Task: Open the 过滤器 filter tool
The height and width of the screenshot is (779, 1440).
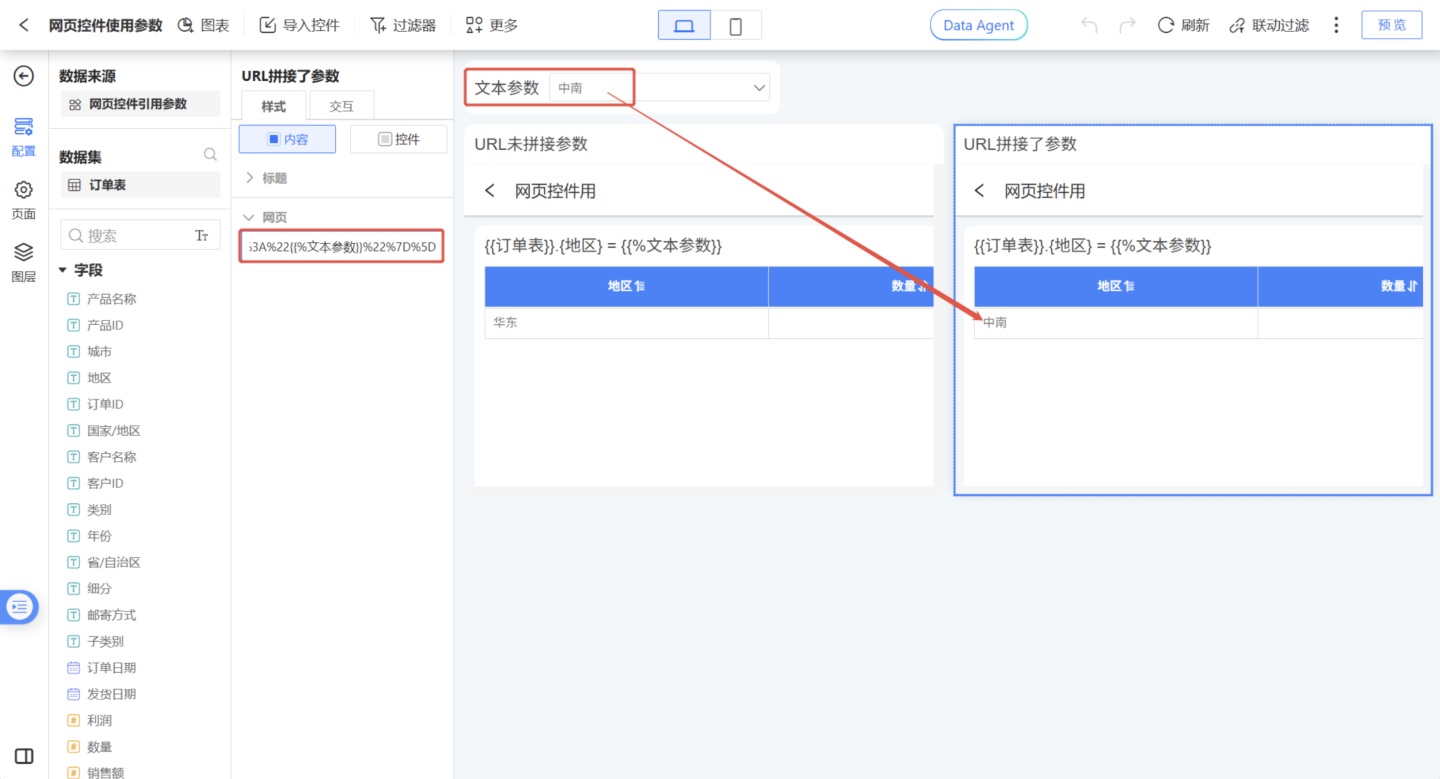Action: coord(402,25)
